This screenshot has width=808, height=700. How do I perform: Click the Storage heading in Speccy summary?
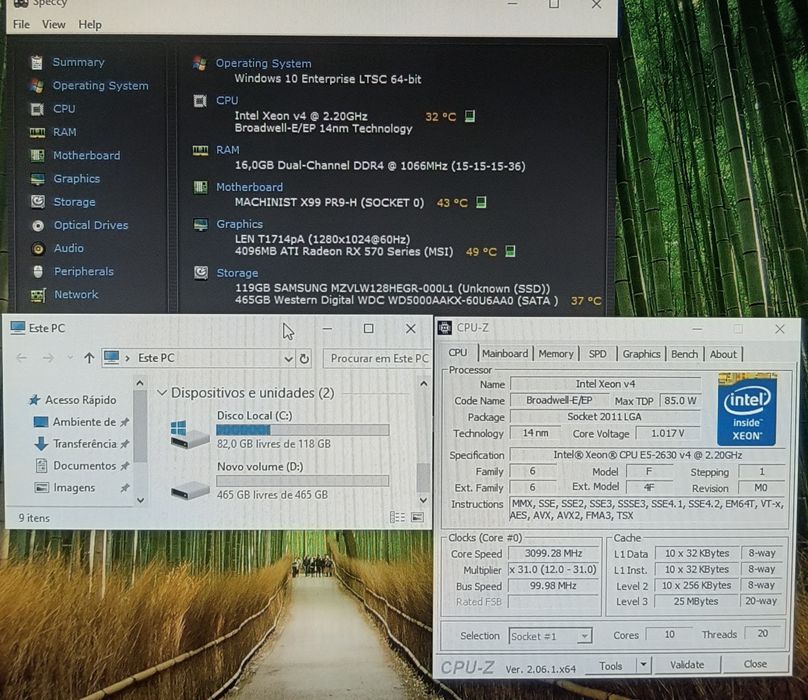click(x=237, y=273)
